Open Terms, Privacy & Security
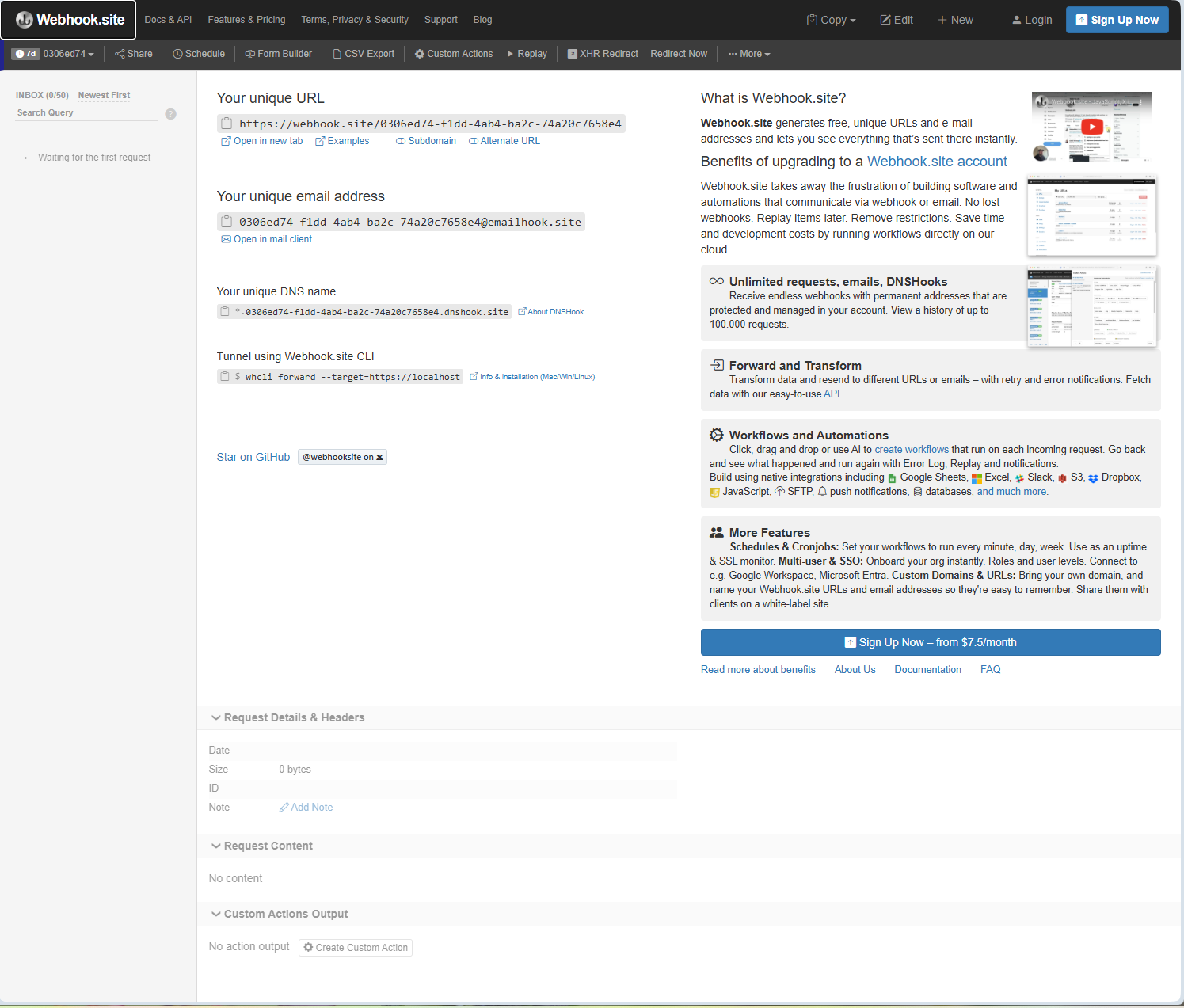 click(355, 20)
